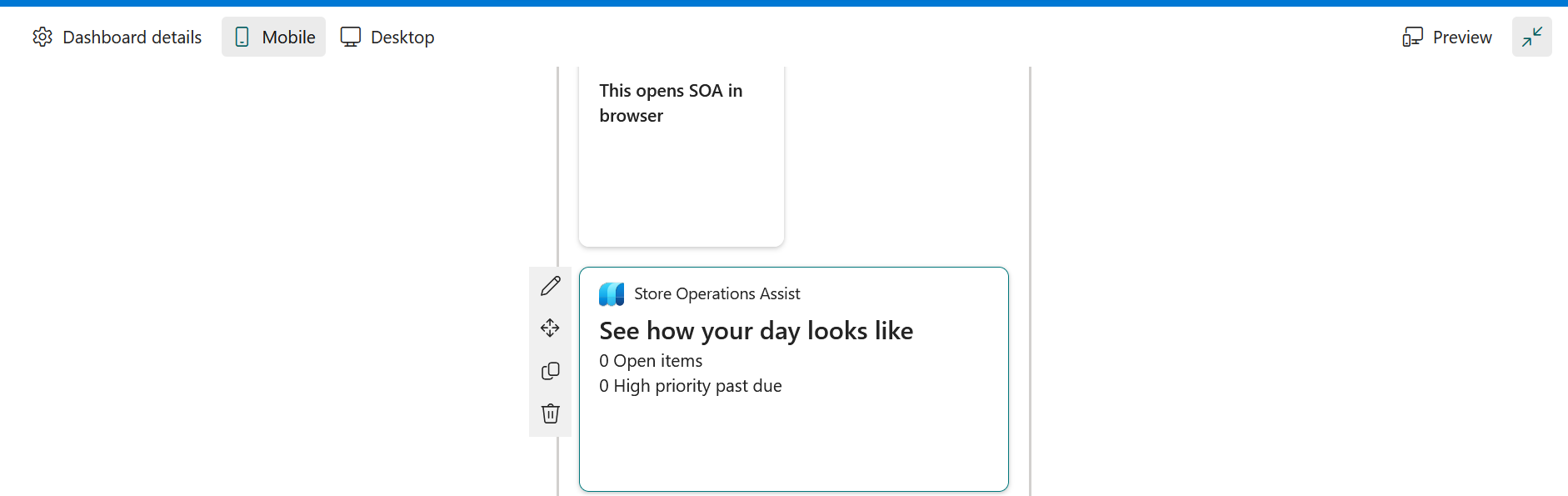1568x496 pixels.
Task: Delete the card using the trash icon
Action: (x=550, y=413)
